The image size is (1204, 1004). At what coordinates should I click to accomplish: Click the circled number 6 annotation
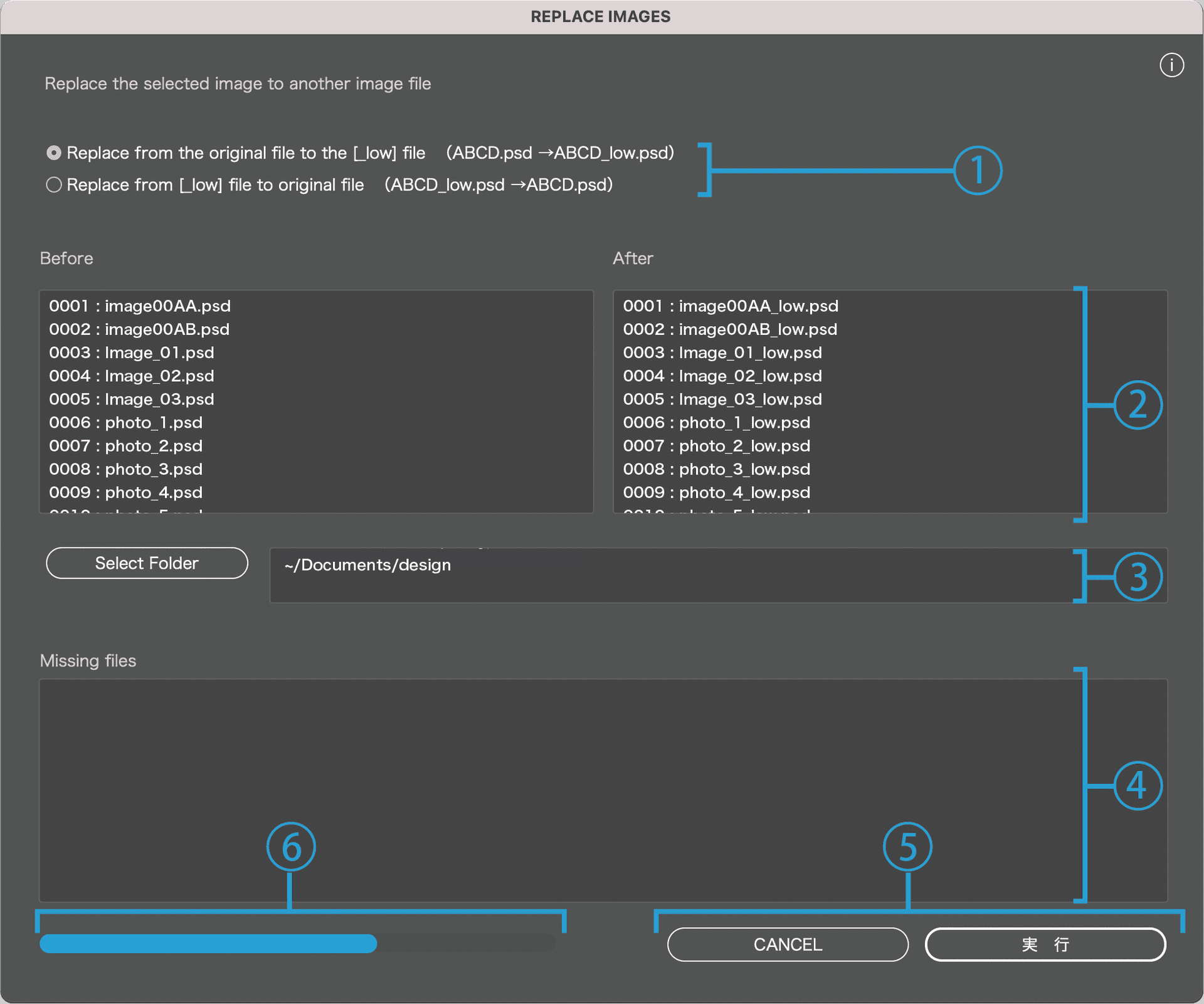pyautogui.click(x=290, y=847)
